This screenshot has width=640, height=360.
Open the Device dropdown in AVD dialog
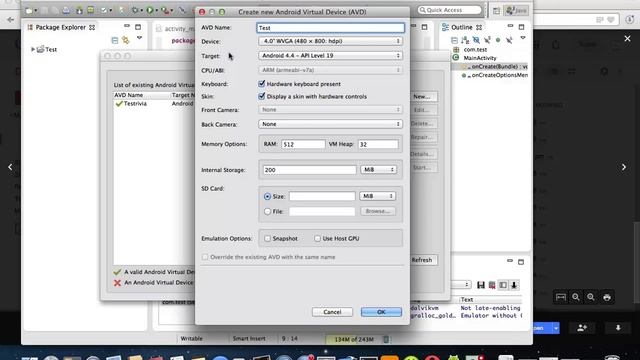(330, 41)
